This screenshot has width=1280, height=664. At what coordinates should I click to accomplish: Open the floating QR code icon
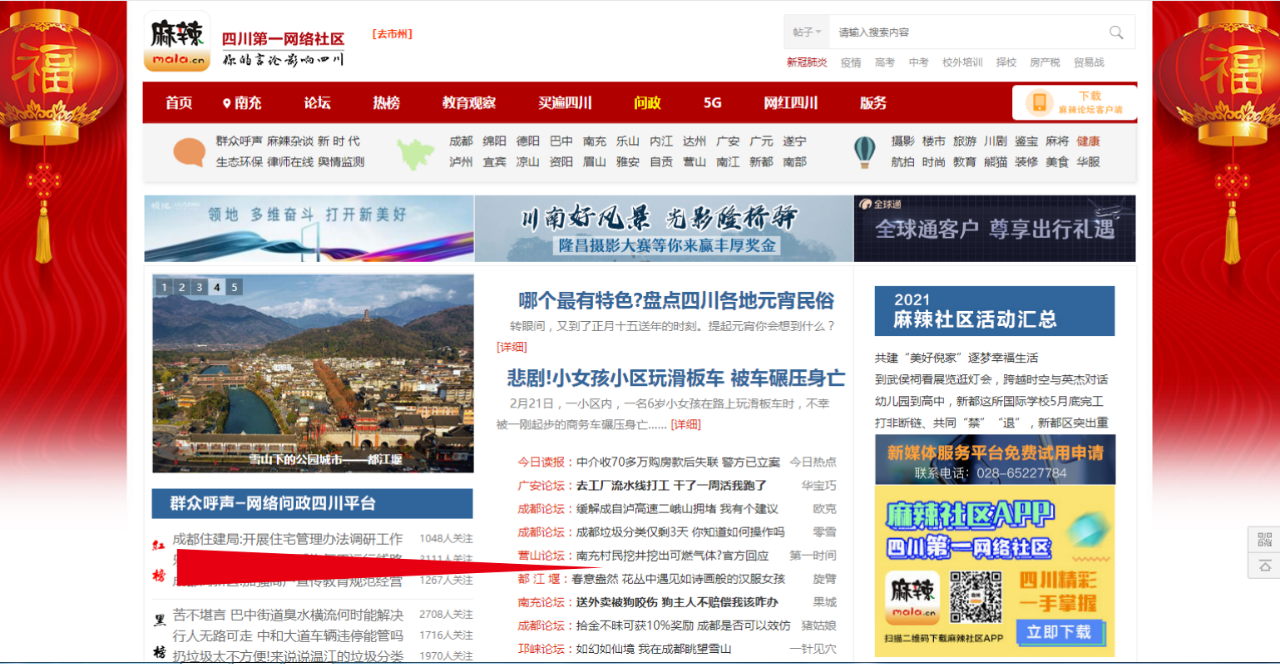tap(1264, 540)
